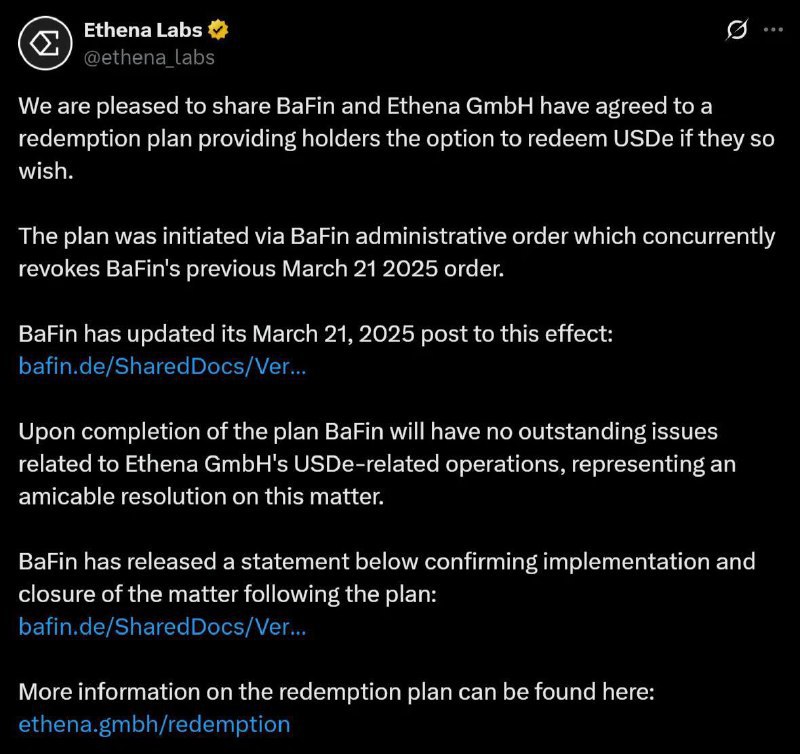Screen dimensions: 800x754
Task: Click the line "BaFin has released a statement below"
Action: [x=387, y=562]
